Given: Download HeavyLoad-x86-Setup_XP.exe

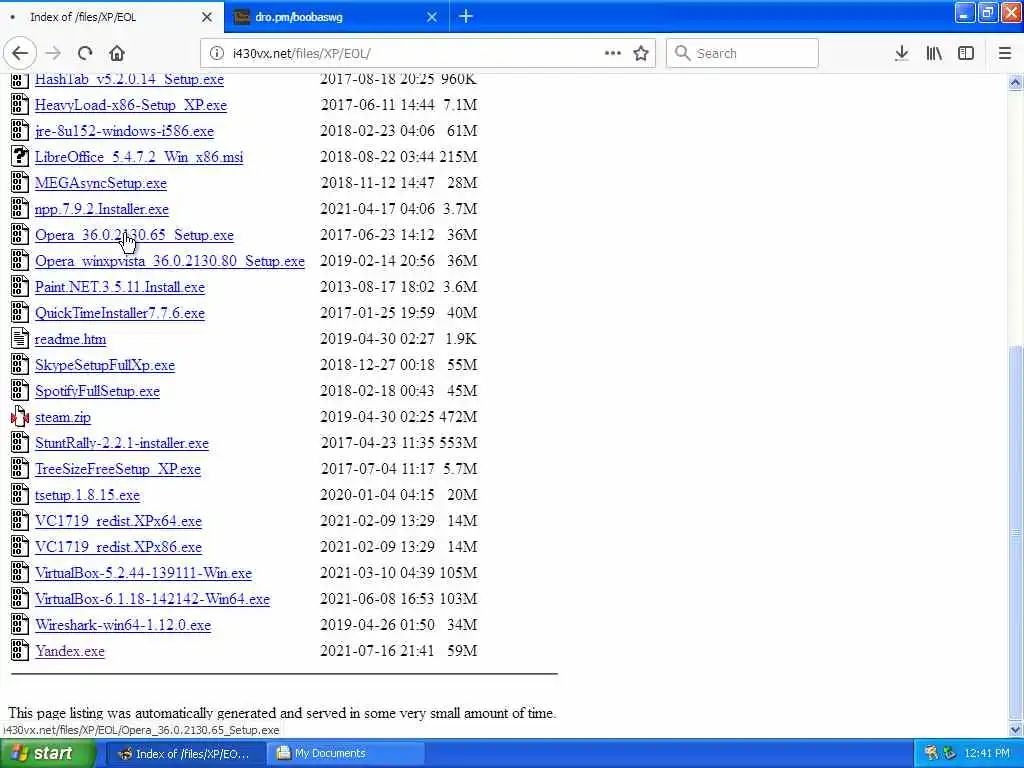Looking at the screenshot, I should 131,105.
